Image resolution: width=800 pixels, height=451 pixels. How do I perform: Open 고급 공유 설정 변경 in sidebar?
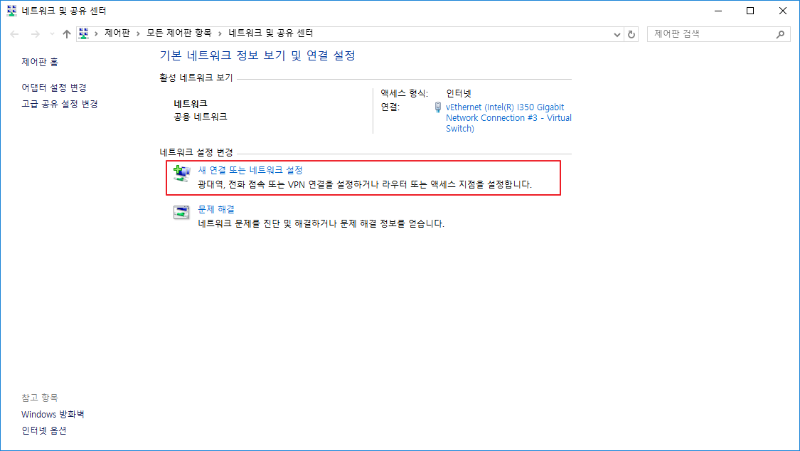pyautogui.click(x=59, y=104)
